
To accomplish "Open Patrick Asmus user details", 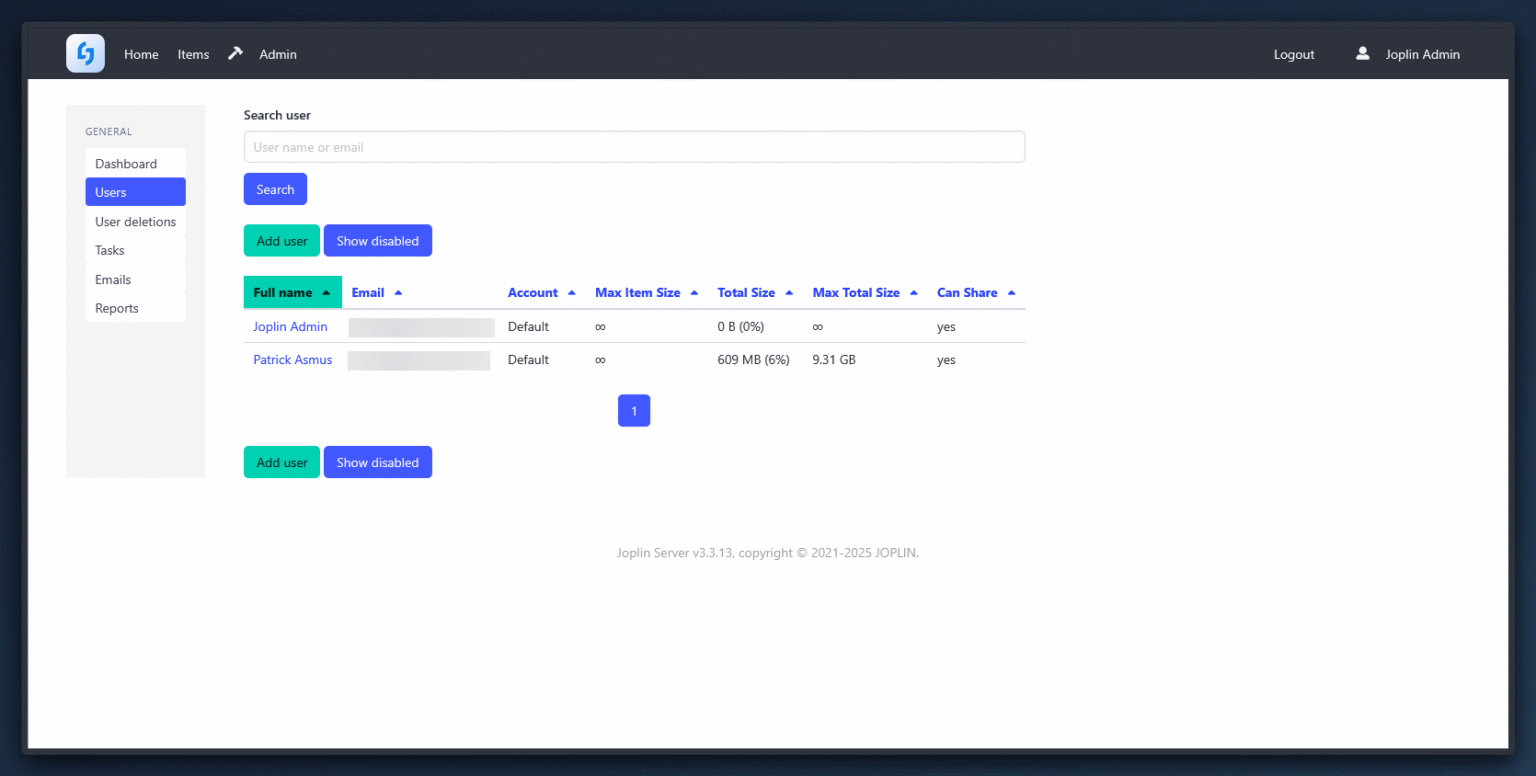I will [x=292, y=359].
